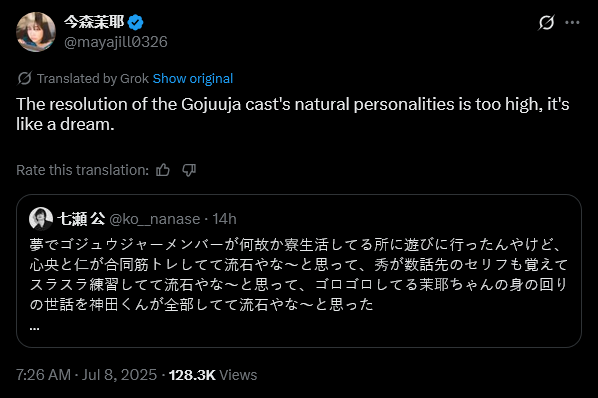
Task: Click the display name 今森茉耶
Action: [x=94, y=22]
